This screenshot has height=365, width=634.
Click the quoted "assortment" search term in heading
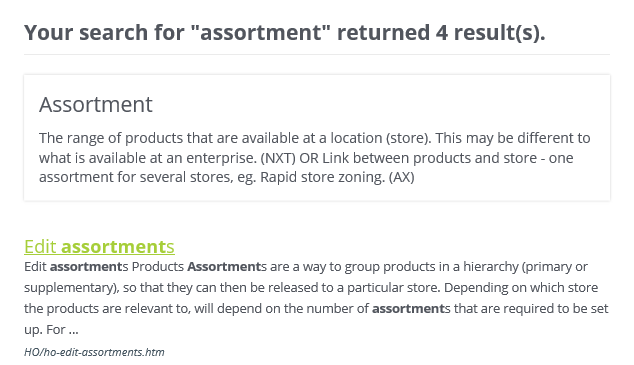pyautogui.click(x=260, y=33)
